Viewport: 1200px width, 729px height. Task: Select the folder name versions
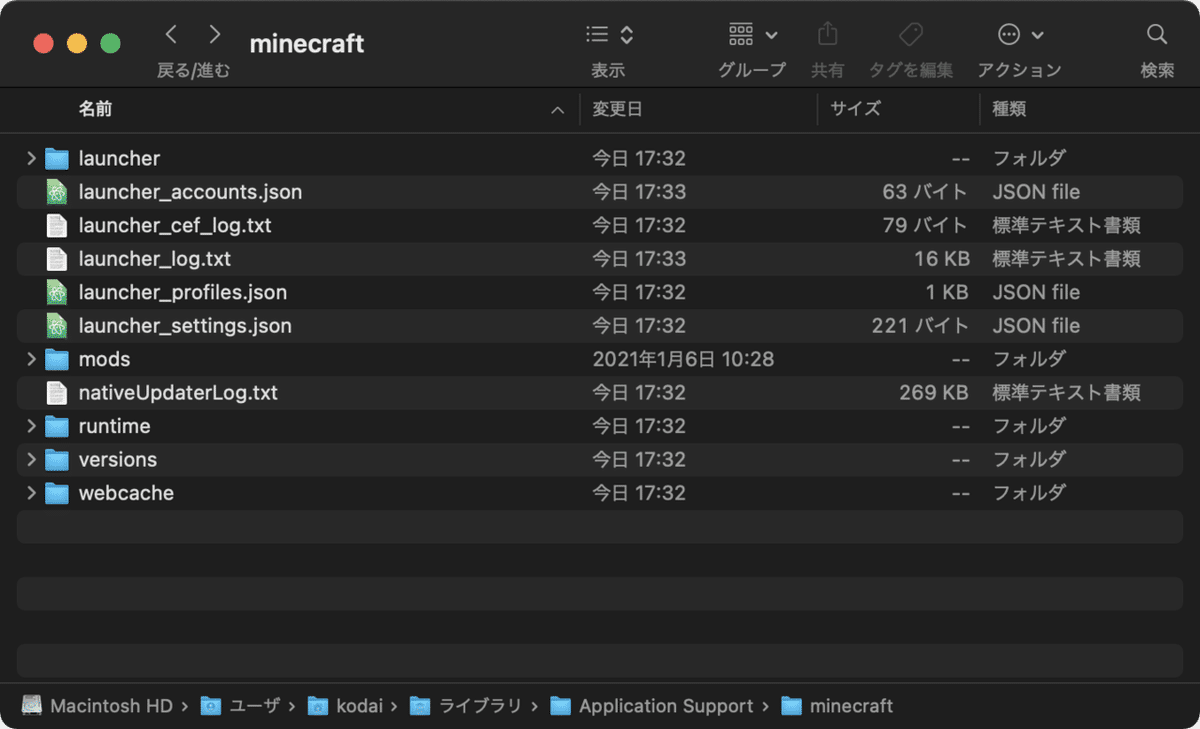click(117, 459)
